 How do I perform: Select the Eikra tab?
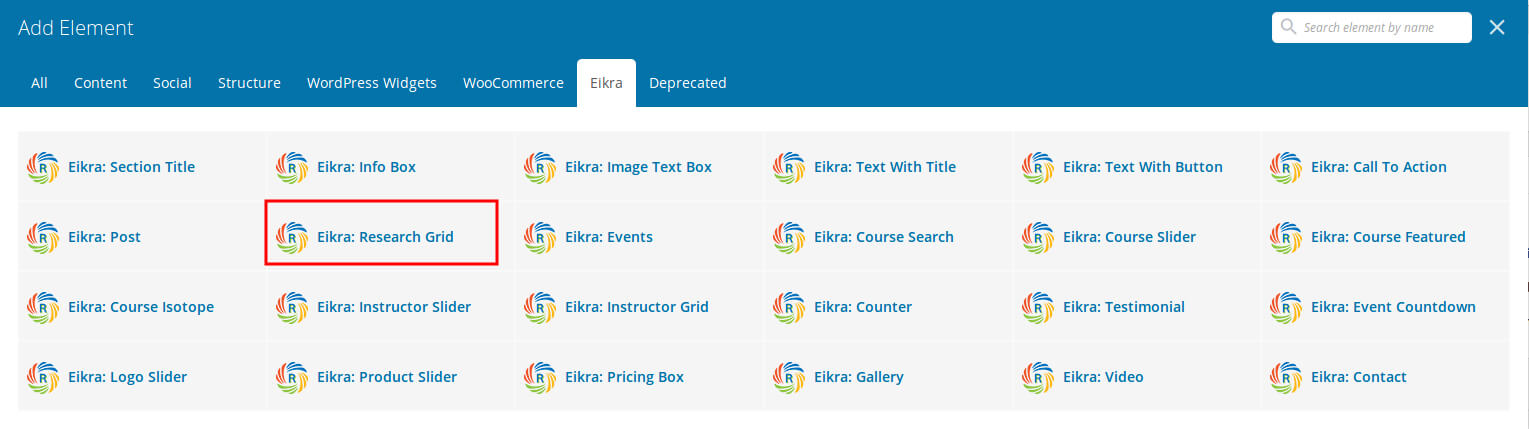606,83
